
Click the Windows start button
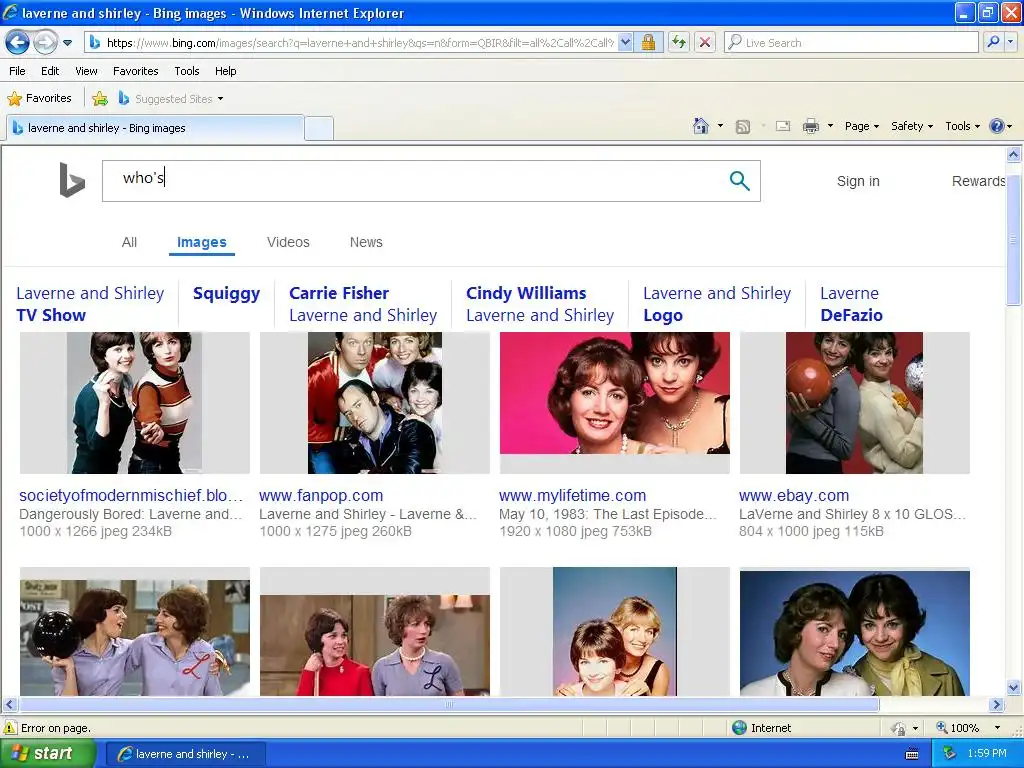48,754
